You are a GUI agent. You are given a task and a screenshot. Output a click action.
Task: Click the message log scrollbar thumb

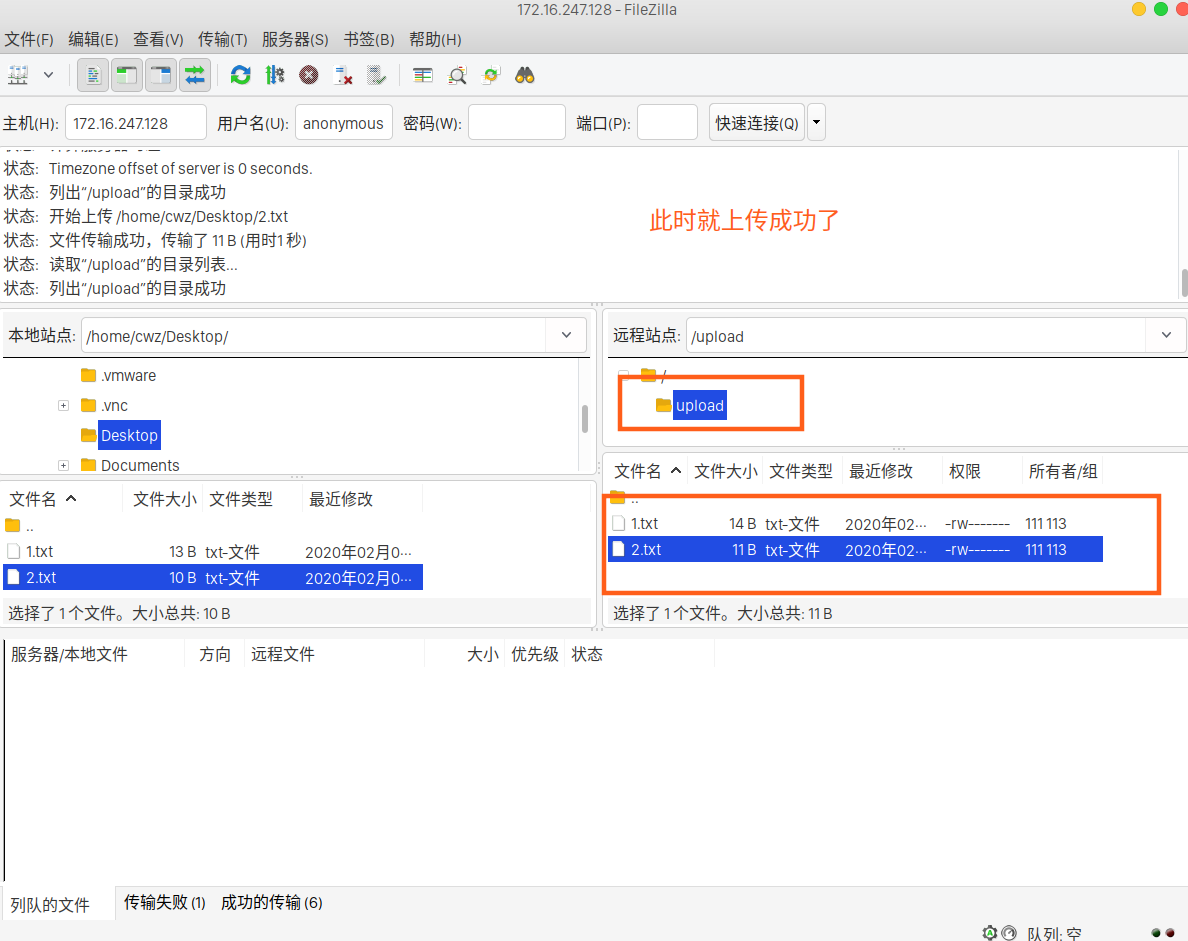(x=1183, y=282)
